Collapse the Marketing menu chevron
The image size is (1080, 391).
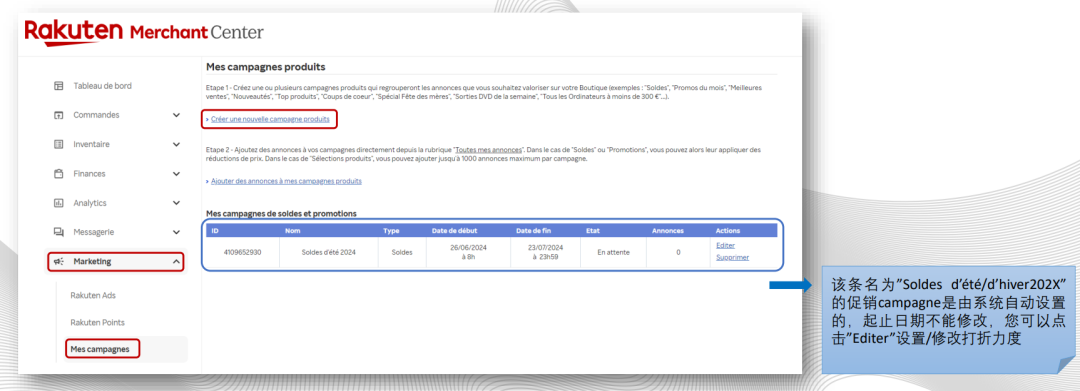coord(176,262)
